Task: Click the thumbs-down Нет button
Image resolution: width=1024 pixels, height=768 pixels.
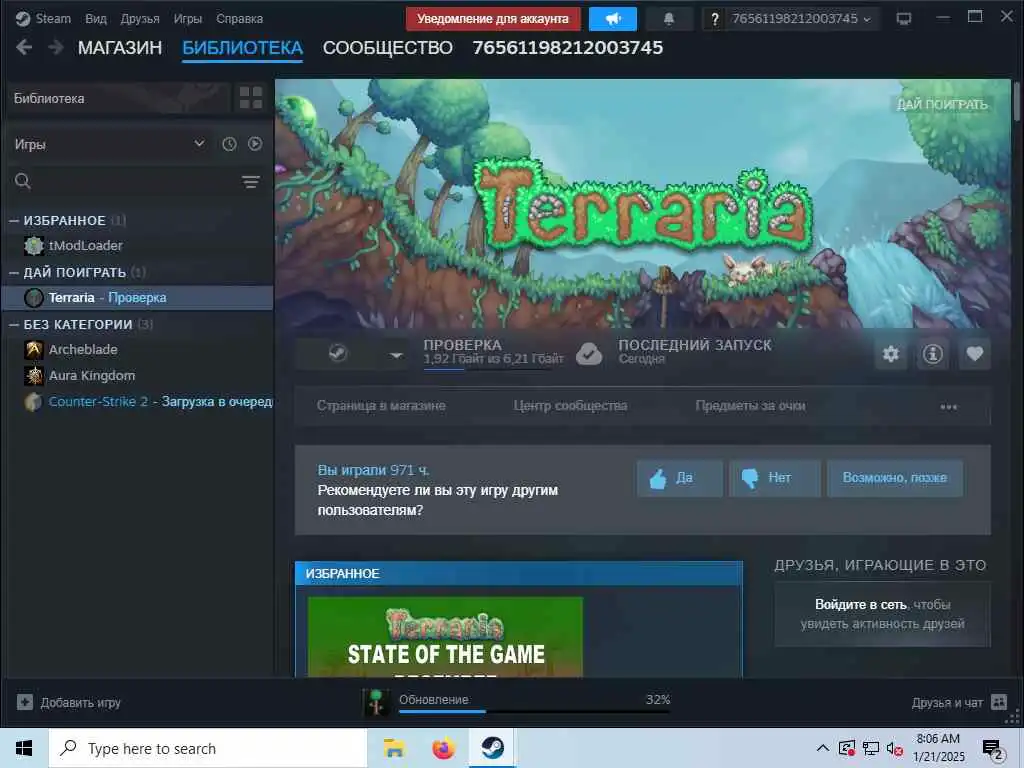Action: pos(775,478)
